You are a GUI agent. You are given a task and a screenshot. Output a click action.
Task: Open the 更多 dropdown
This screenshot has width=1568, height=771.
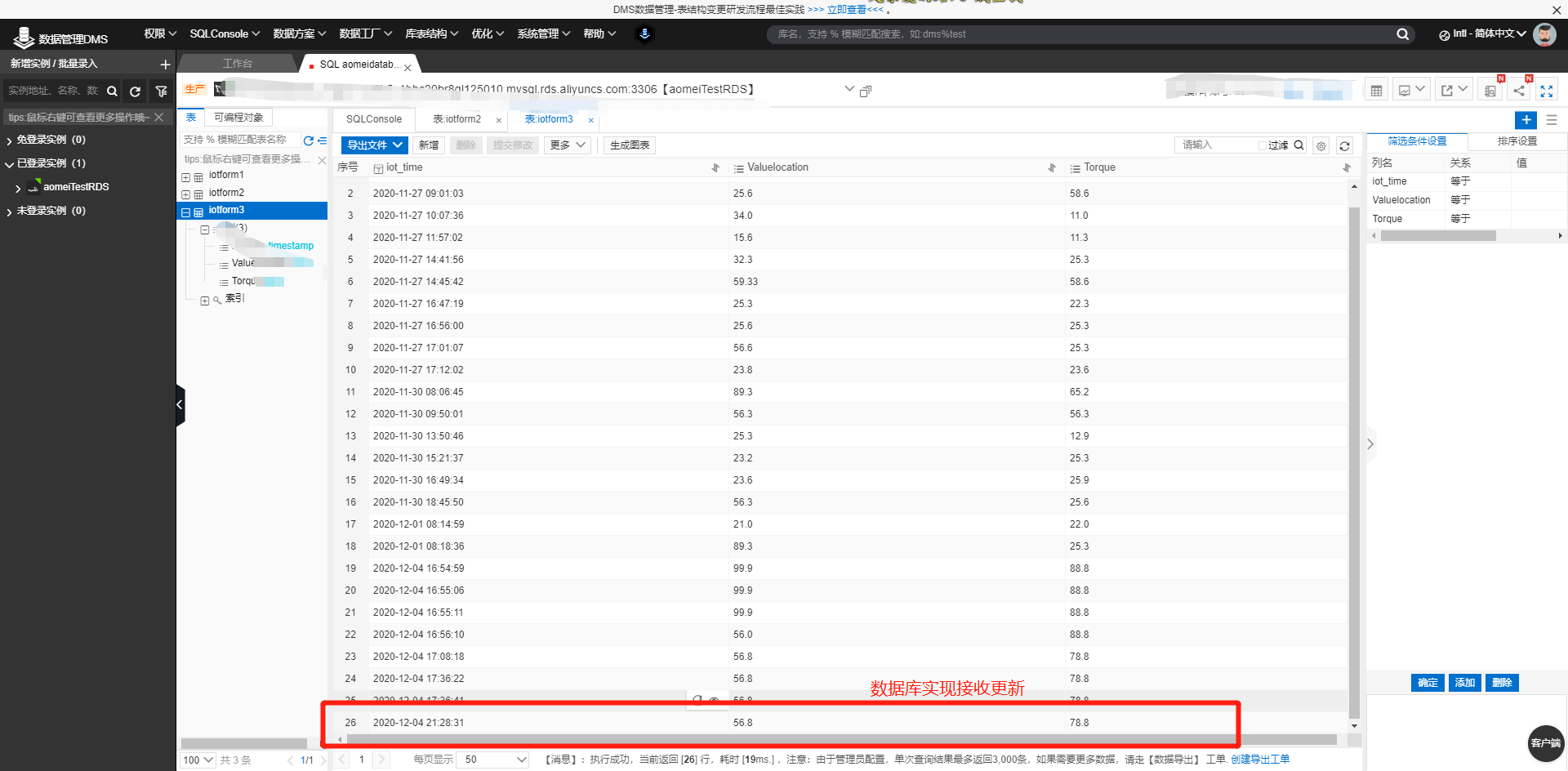(x=568, y=145)
